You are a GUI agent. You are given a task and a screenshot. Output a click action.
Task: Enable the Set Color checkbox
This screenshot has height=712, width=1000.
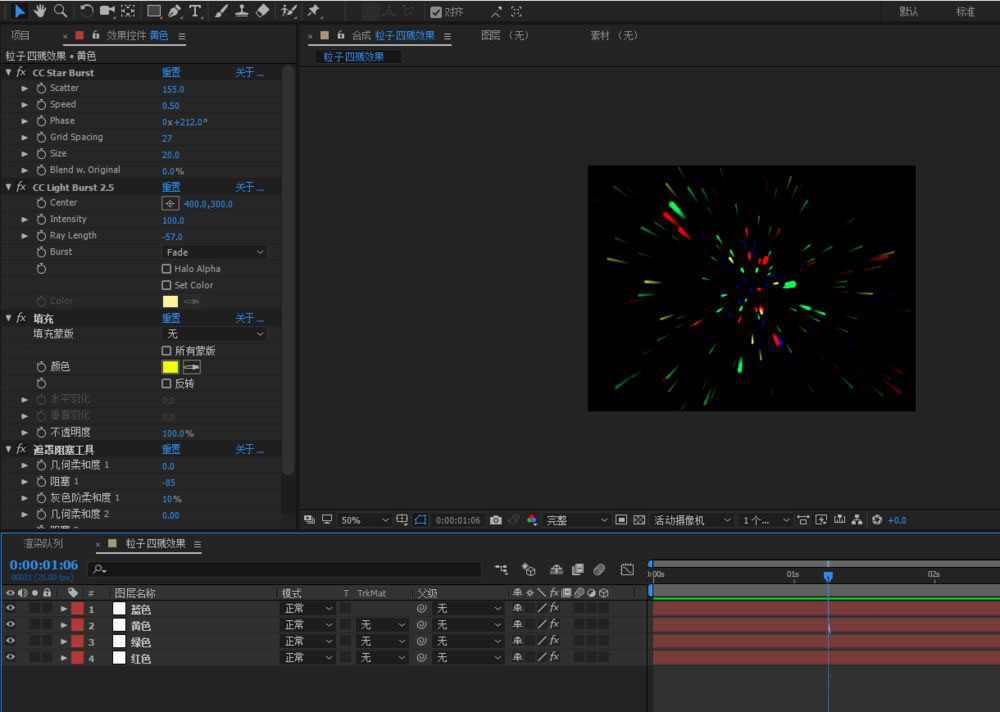click(166, 285)
